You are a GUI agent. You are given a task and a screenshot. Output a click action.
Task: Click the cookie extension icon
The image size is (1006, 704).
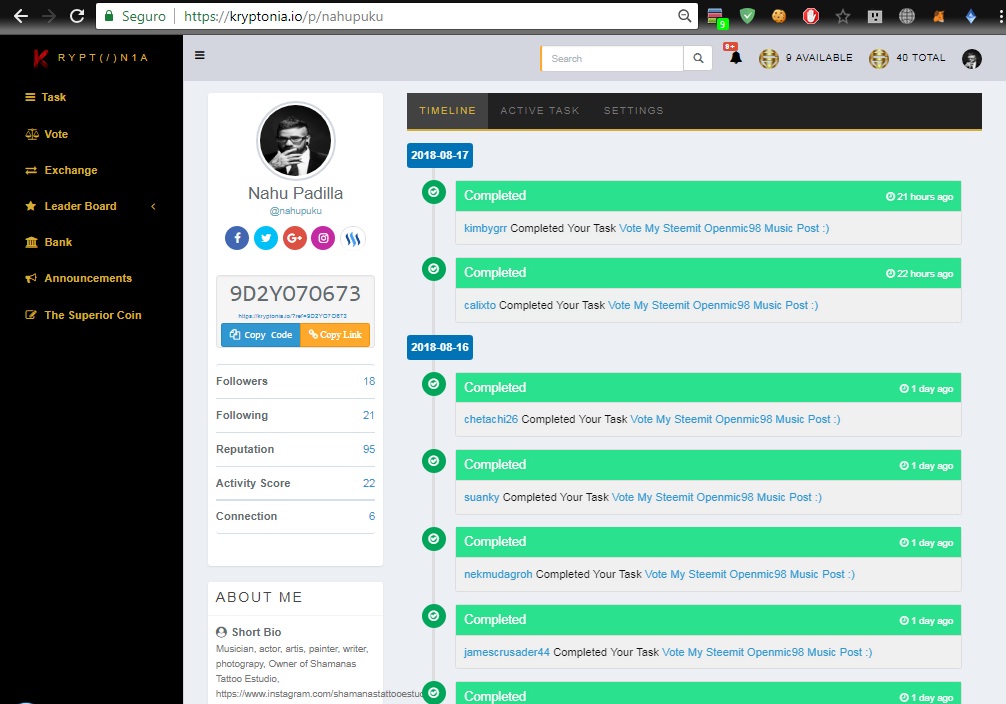(779, 16)
